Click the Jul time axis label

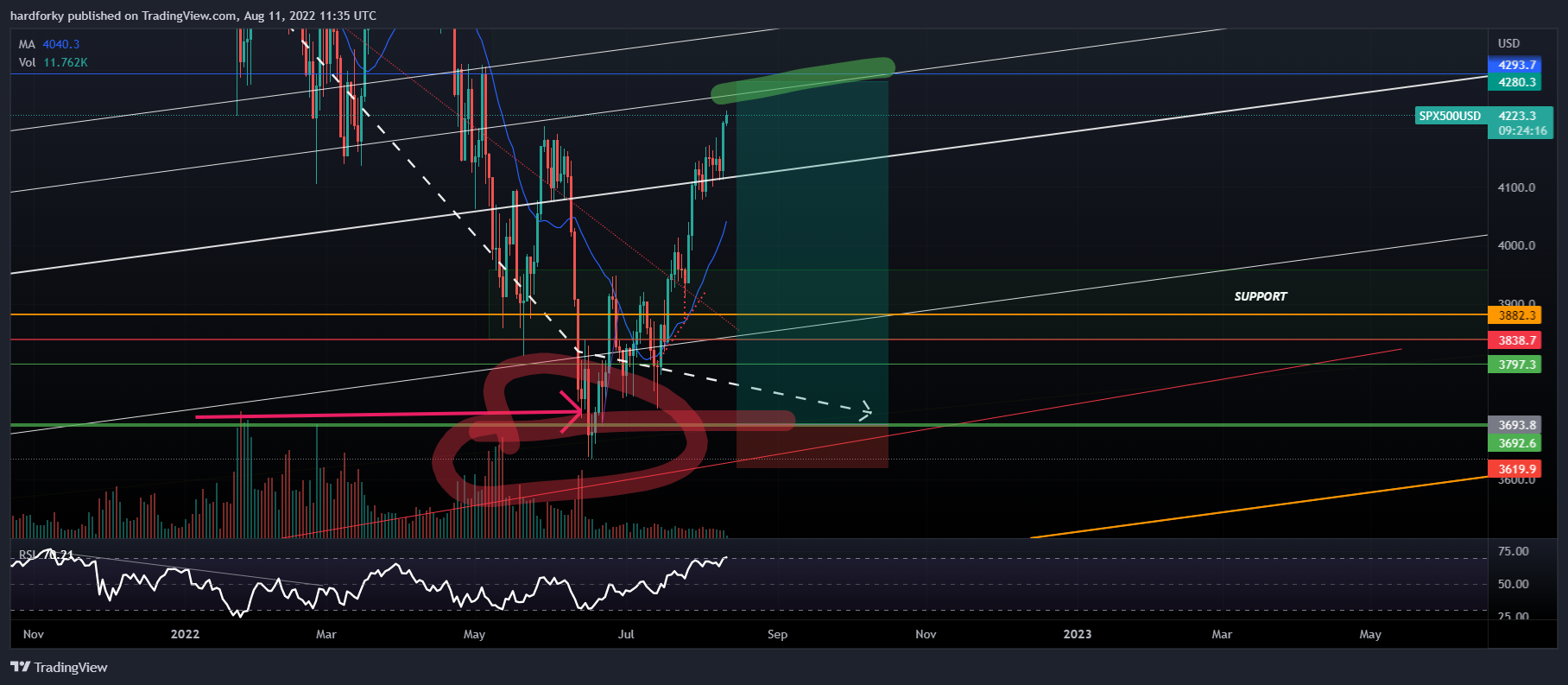tap(626, 634)
